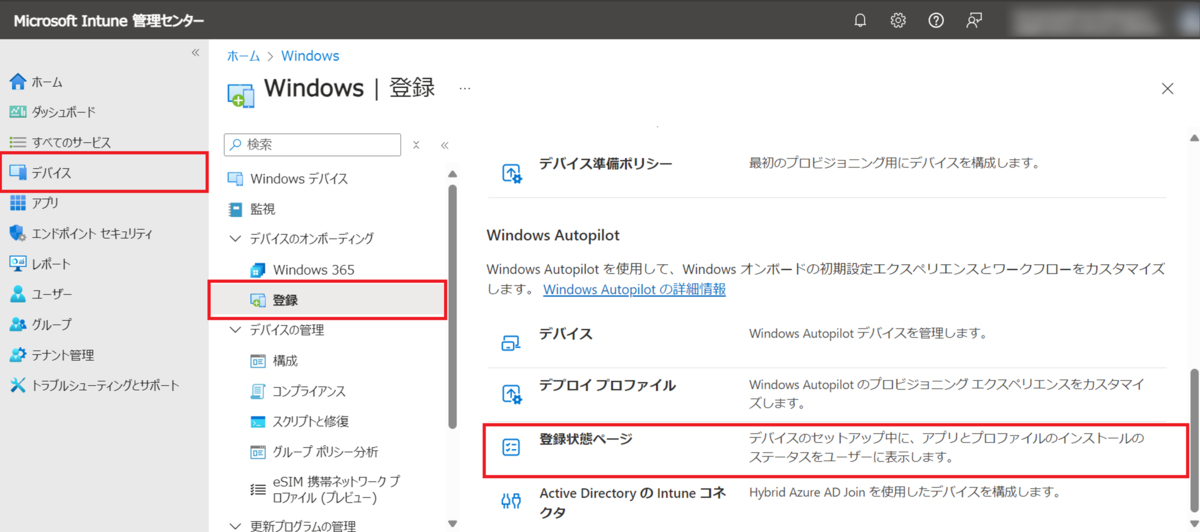Click the グループ people icon
The width and height of the screenshot is (1200, 532).
tap(17, 325)
